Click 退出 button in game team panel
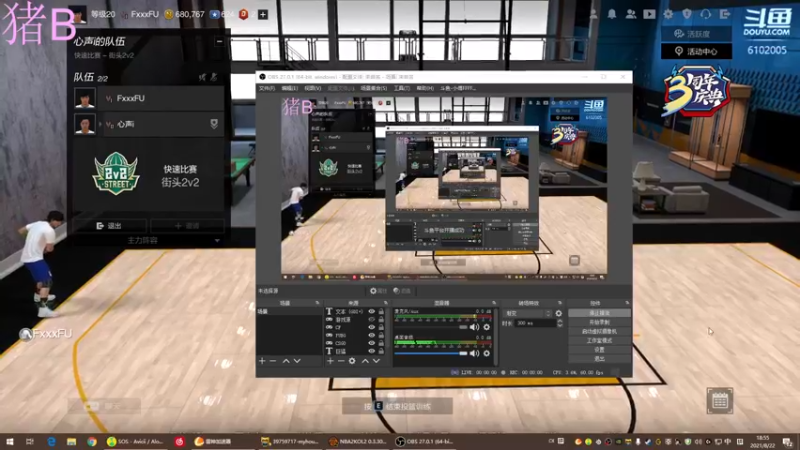This screenshot has height=450, width=800. (109, 226)
